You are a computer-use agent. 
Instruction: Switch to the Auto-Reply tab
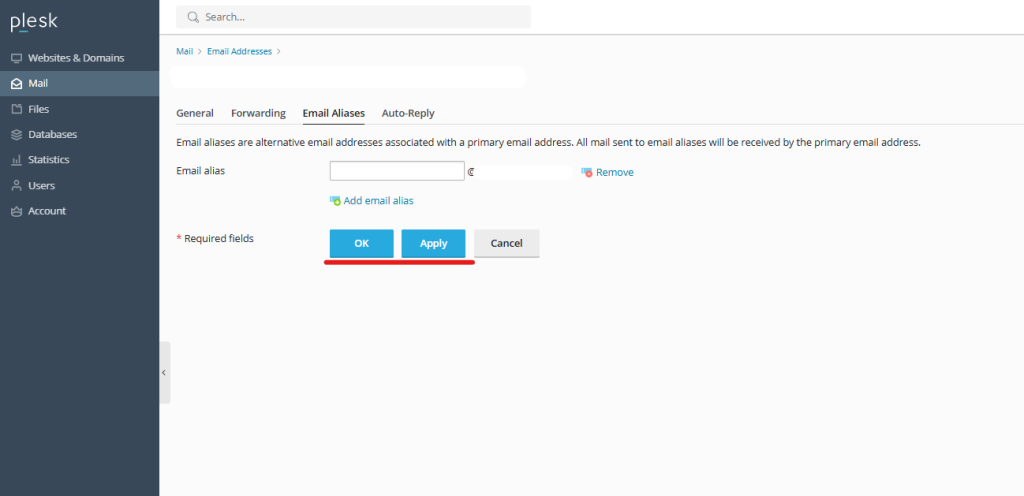[x=408, y=113]
